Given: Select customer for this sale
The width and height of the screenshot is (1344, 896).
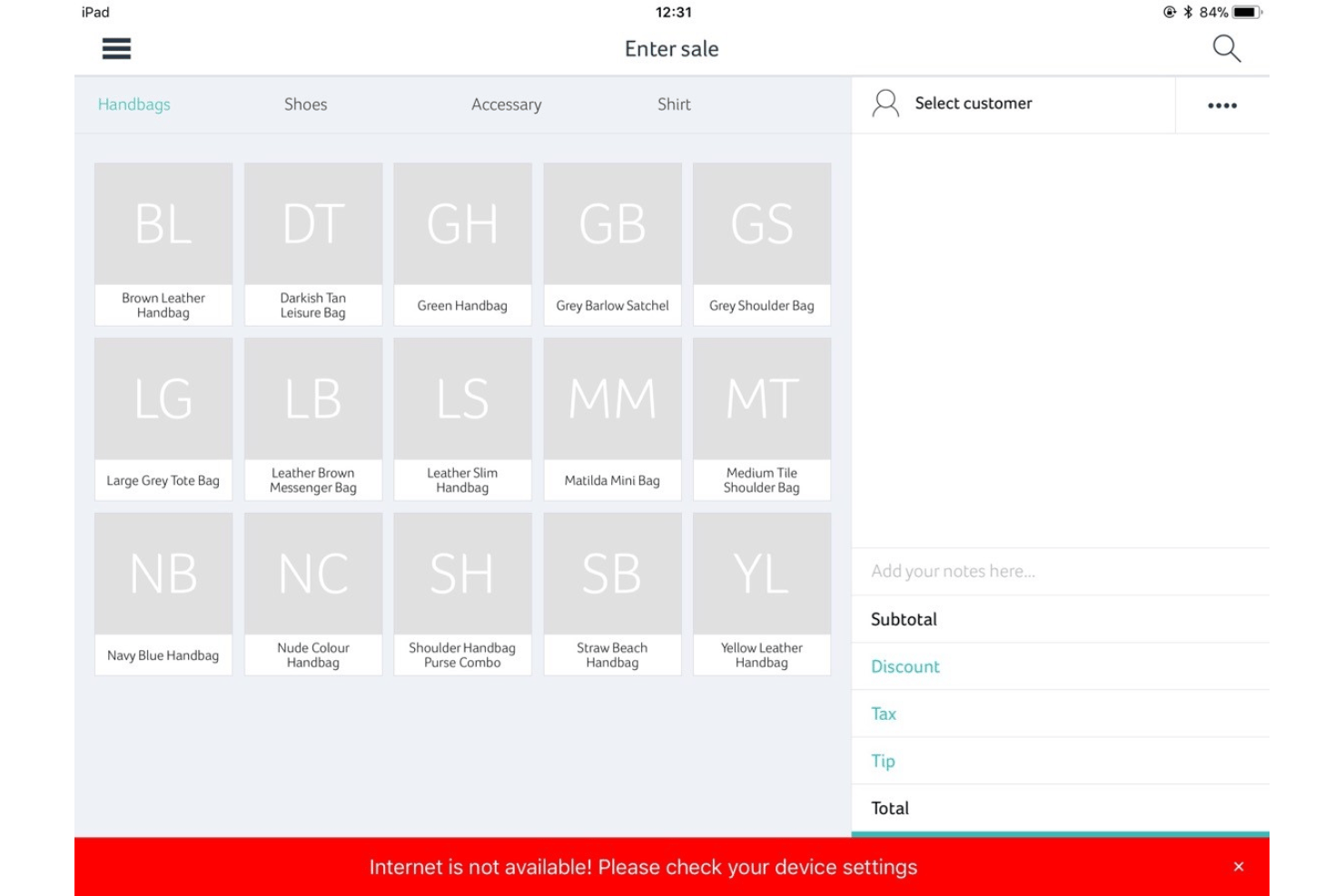Looking at the screenshot, I should (x=973, y=103).
